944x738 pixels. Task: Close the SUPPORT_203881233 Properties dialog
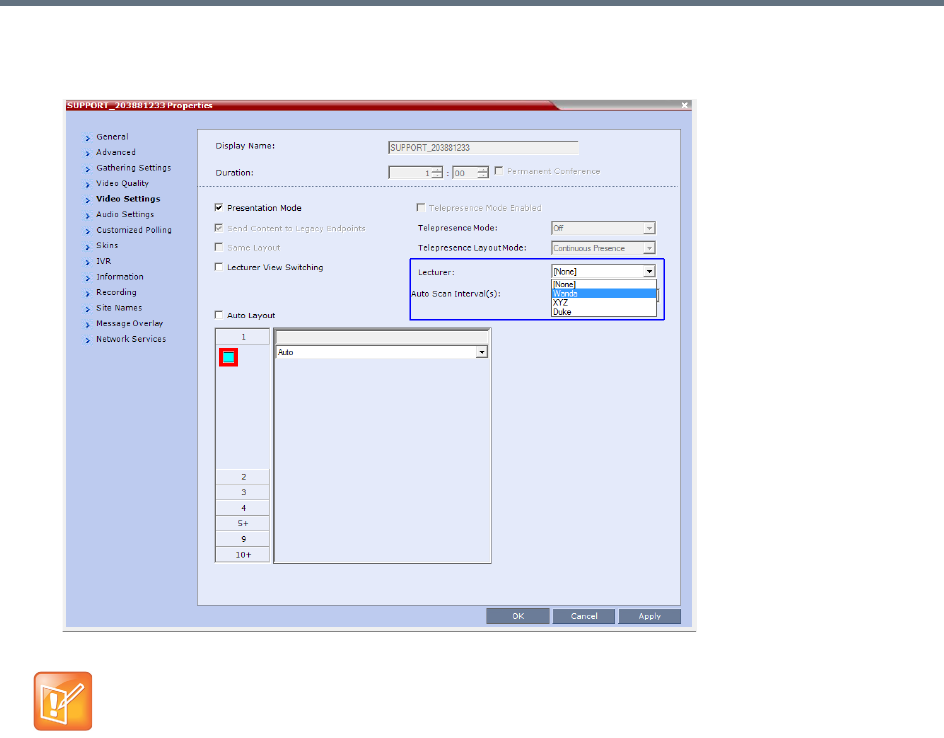pos(685,105)
